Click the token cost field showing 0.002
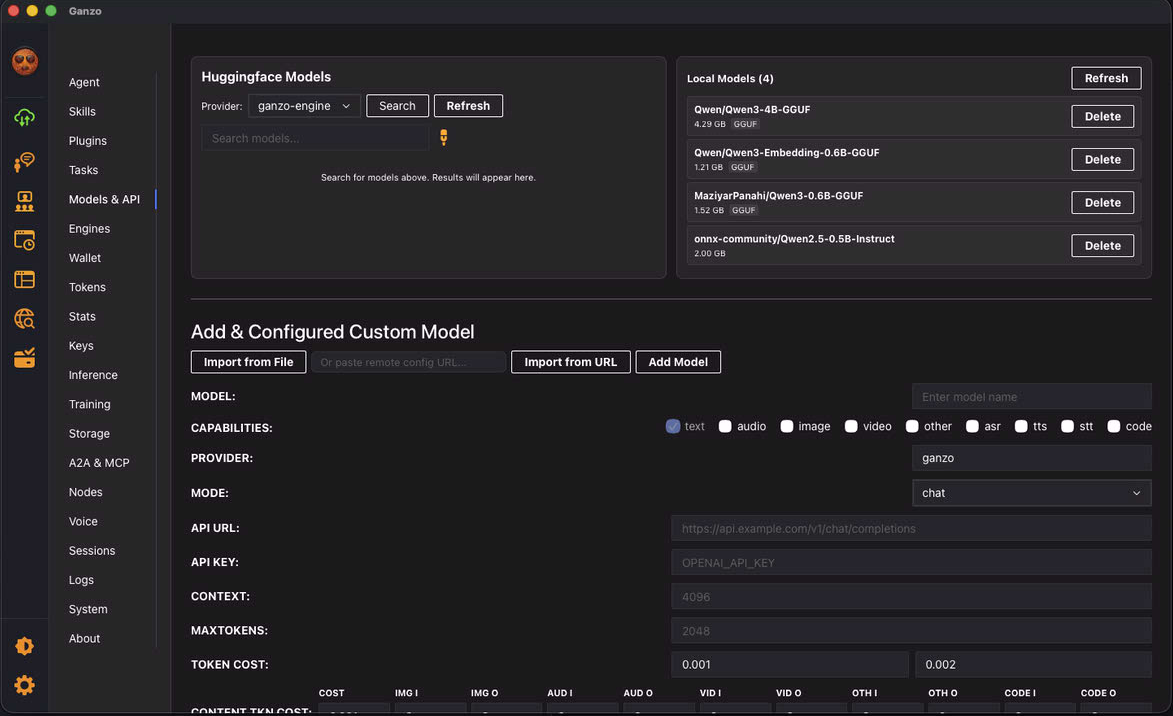 point(1033,664)
